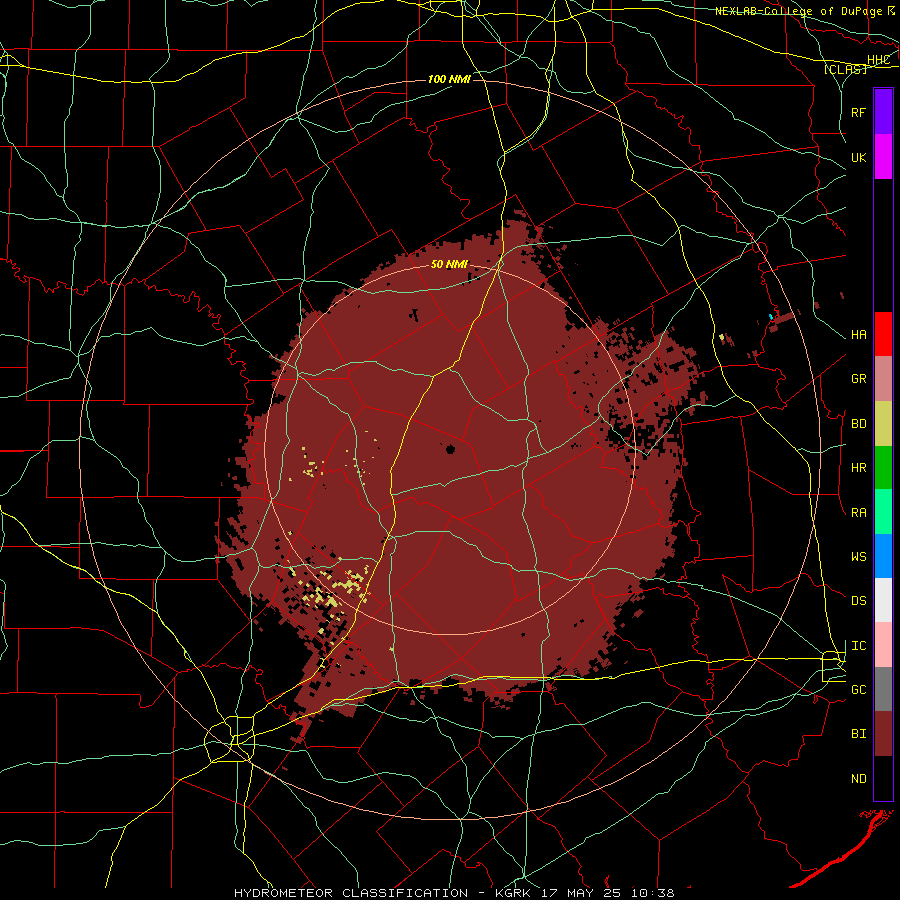Click the HR green legend swatch
Image resolution: width=900 pixels, height=900 pixels.
[x=883, y=467]
